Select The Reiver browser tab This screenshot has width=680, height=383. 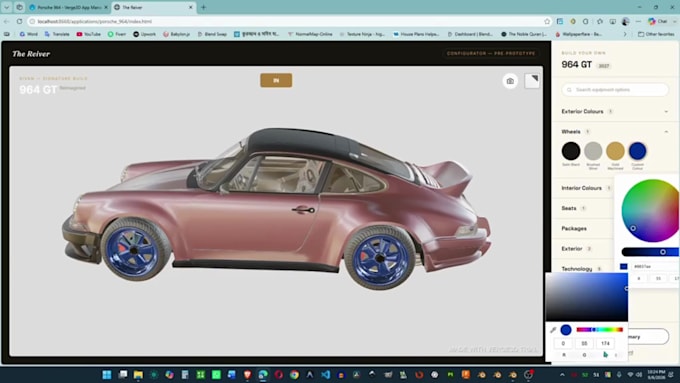point(154,7)
